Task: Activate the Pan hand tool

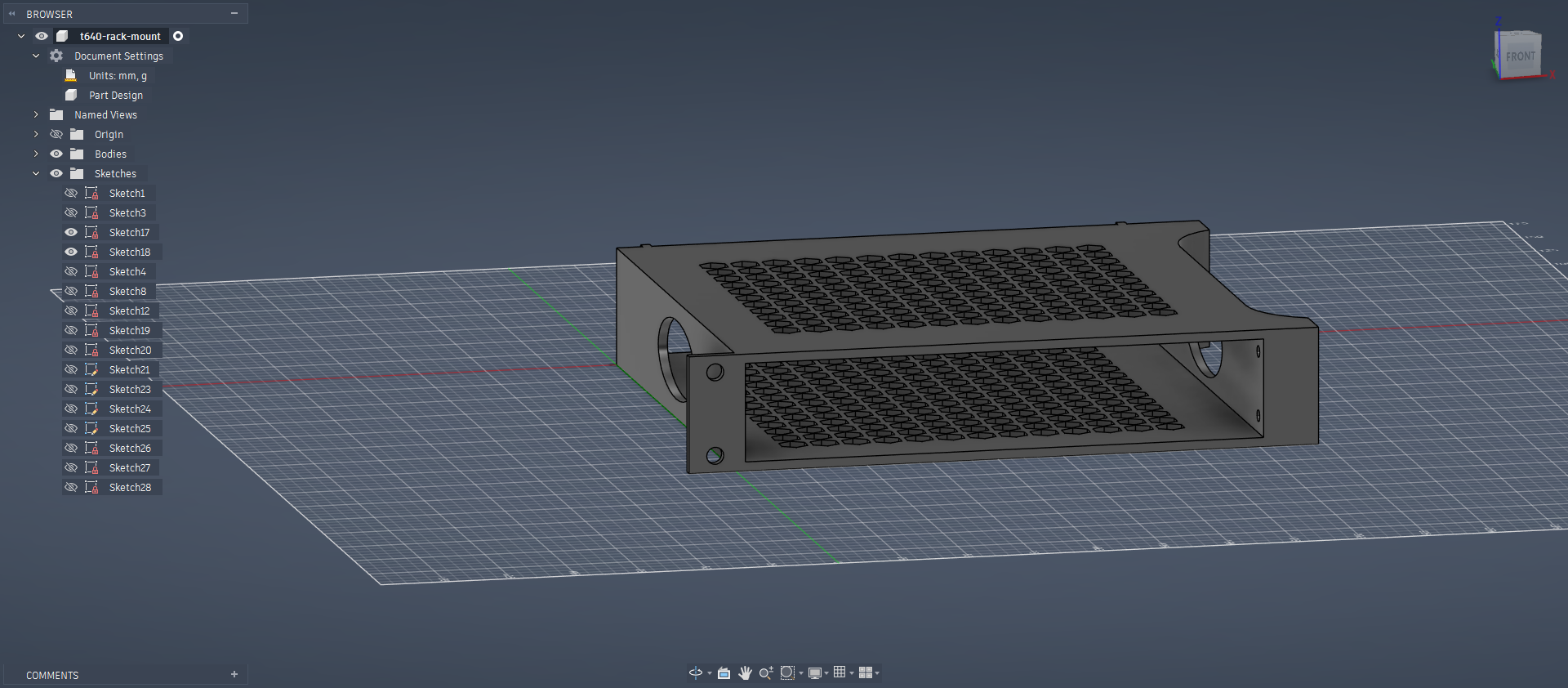Action: (745, 672)
